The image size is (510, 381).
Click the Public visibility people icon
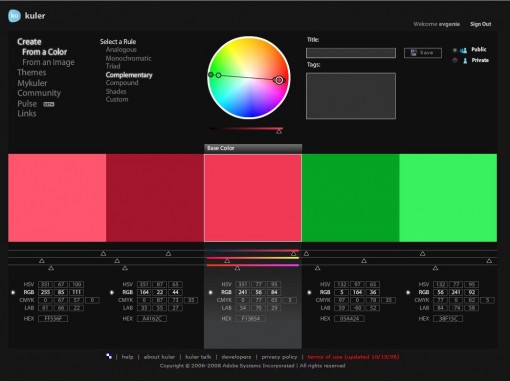pos(463,50)
